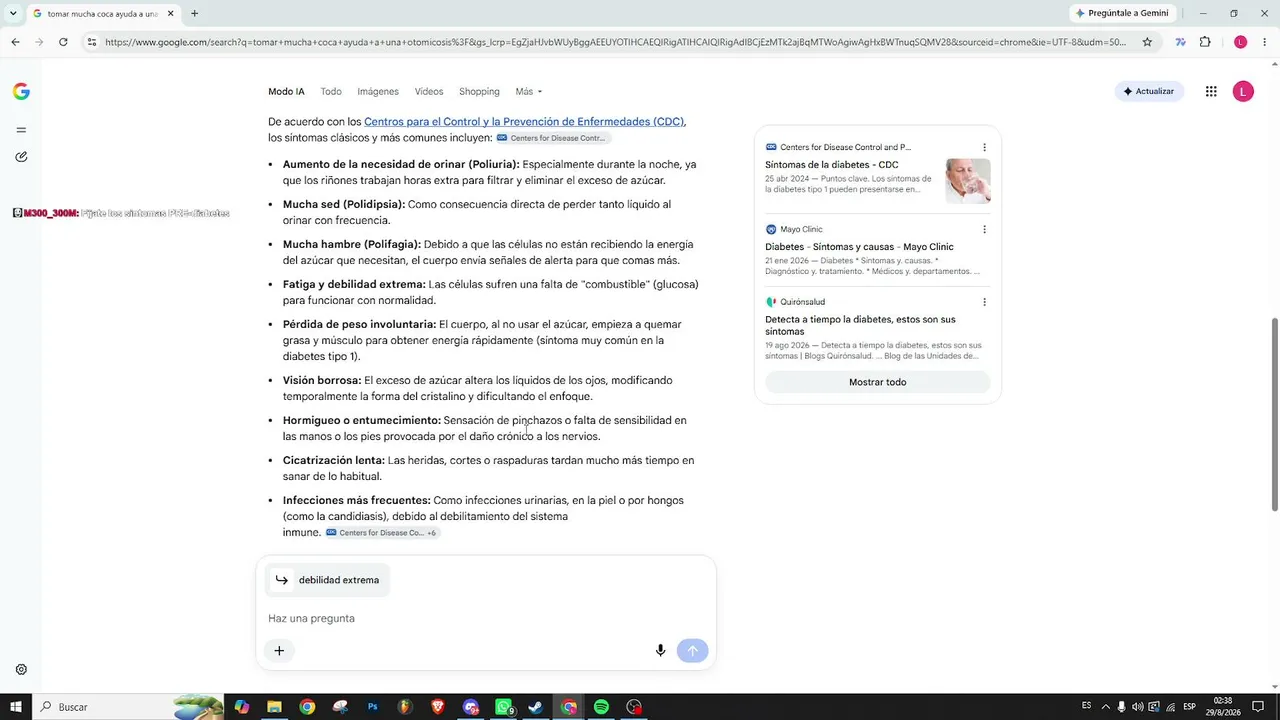Image resolution: width=1280 pixels, height=720 pixels.
Task: Open Copilot from the taskbar
Action: [x=242, y=707]
